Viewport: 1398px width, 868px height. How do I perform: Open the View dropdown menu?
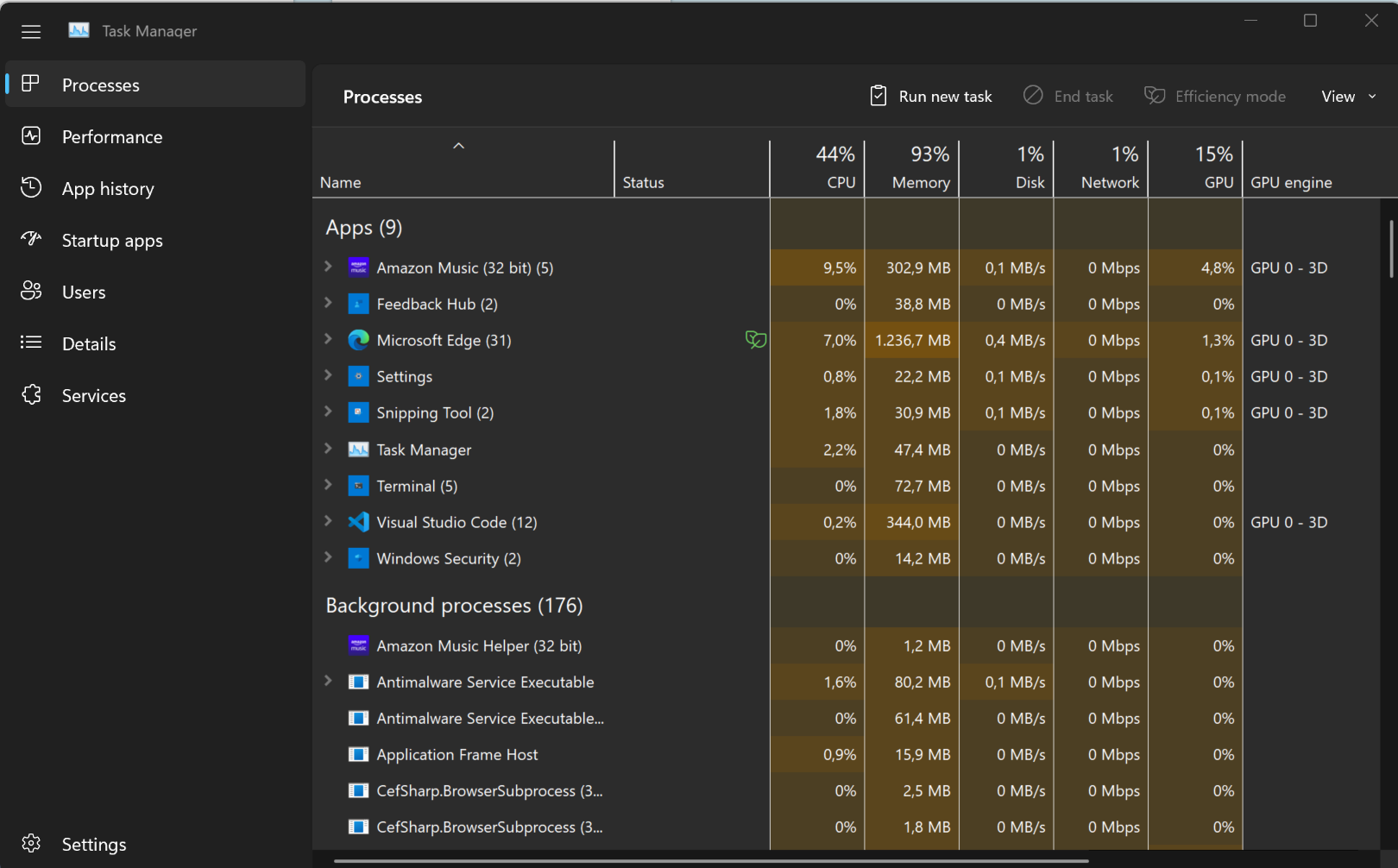click(1348, 97)
